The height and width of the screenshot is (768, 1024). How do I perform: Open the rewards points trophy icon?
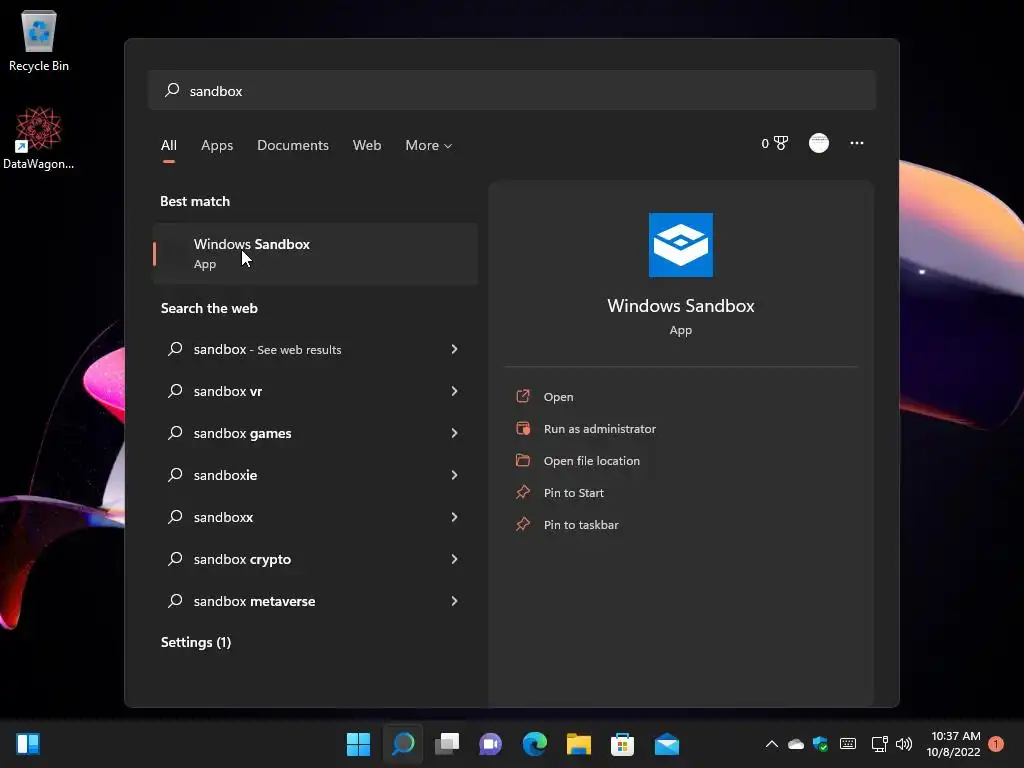tap(780, 143)
